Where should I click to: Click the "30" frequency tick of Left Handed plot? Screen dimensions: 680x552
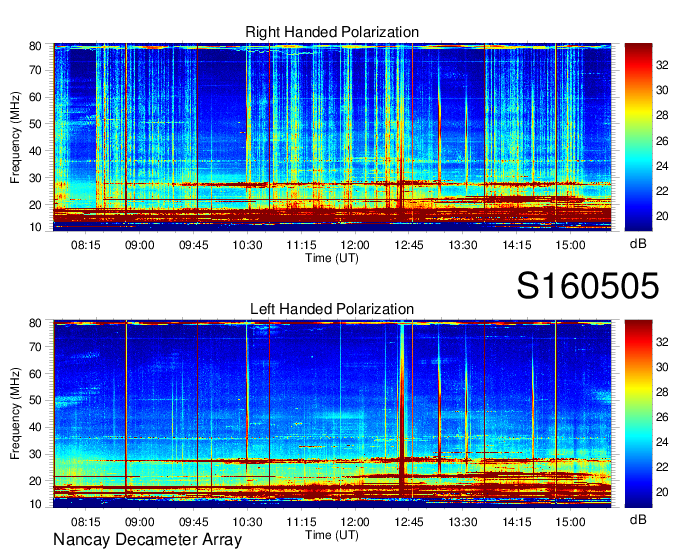(x=35, y=454)
